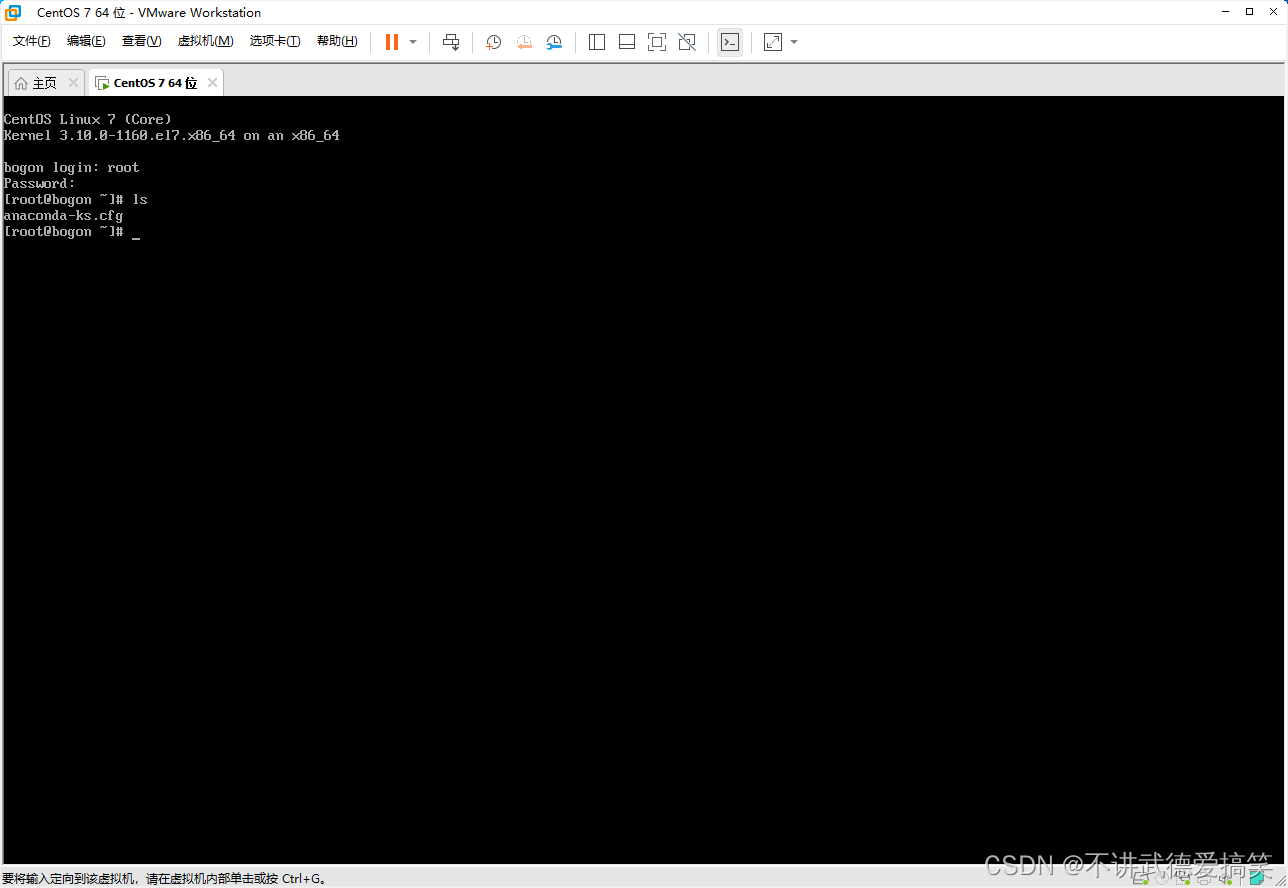Send Ctrl+Alt+Del to the virtual machine
The image size is (1288, 888).
click(x=451, y=42)
